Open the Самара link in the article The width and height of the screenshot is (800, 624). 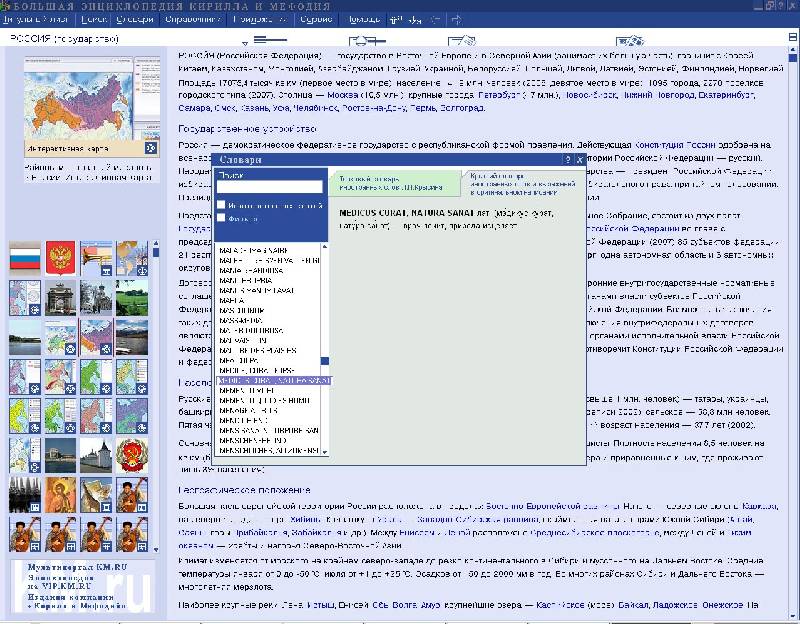(194, 108)
